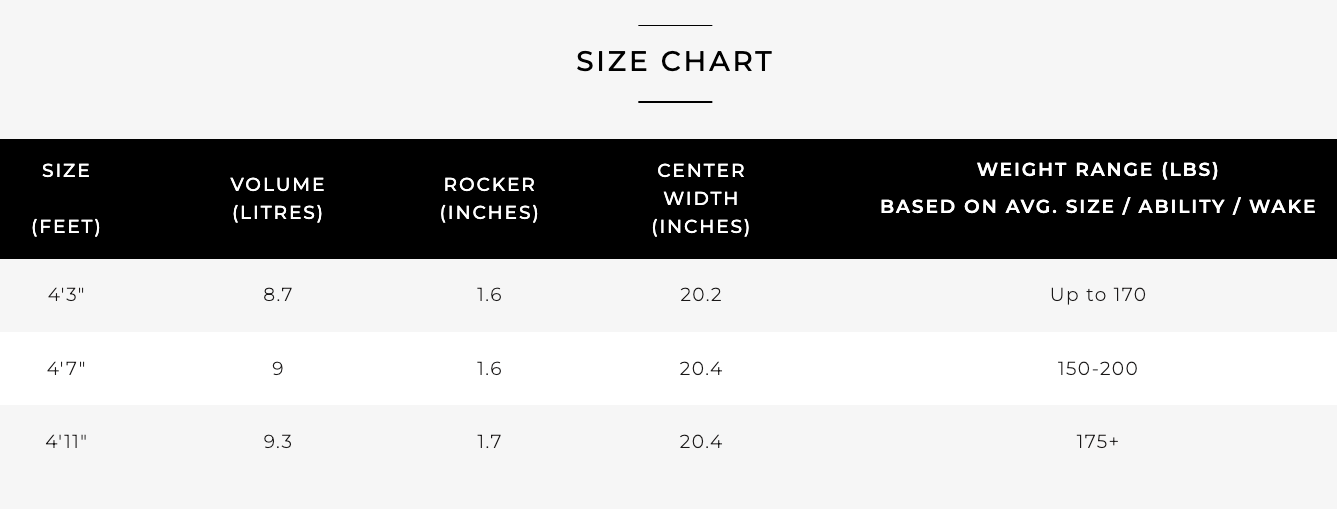
Task: Click the 1.7 rocker value
Action: pyautogui.click(x=490, y=442)
